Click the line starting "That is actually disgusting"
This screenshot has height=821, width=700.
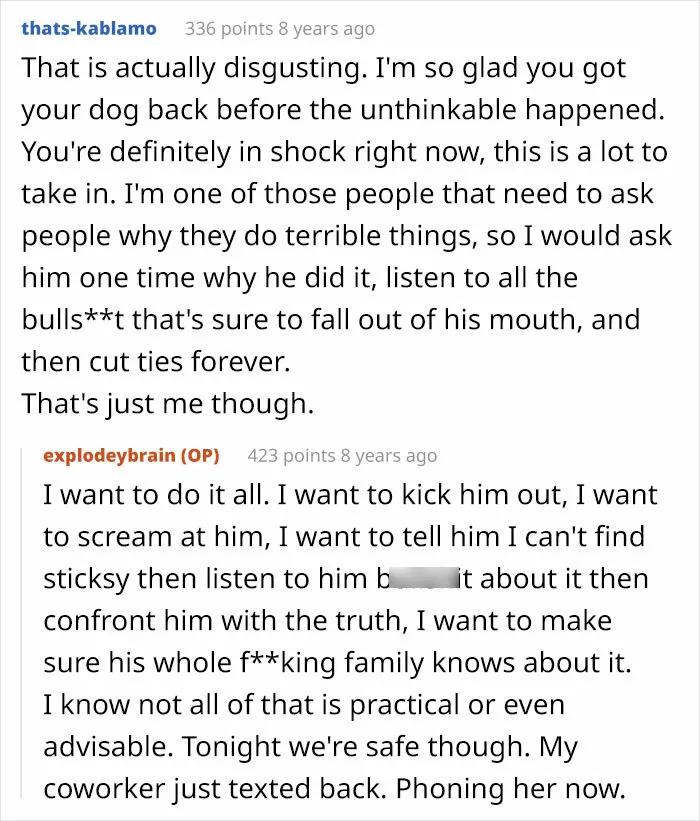[x=324, y=69]
